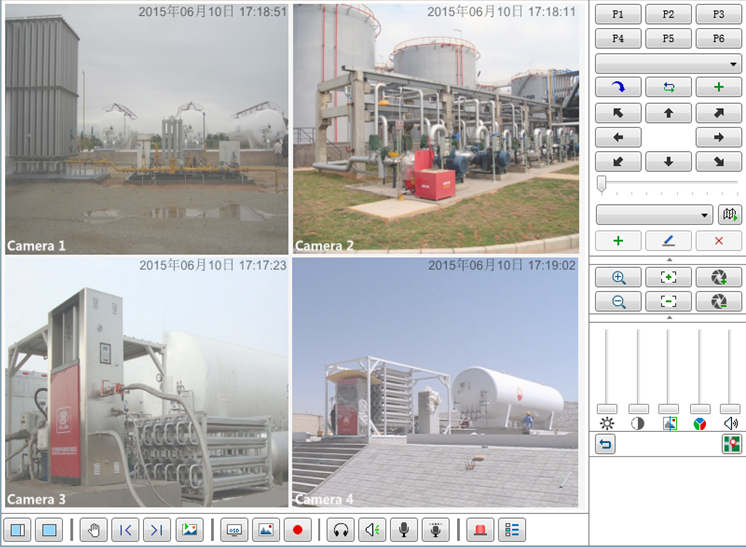Toggle the speaker sound button
Viewport: 746px width, 547px height.
point(372,530)
